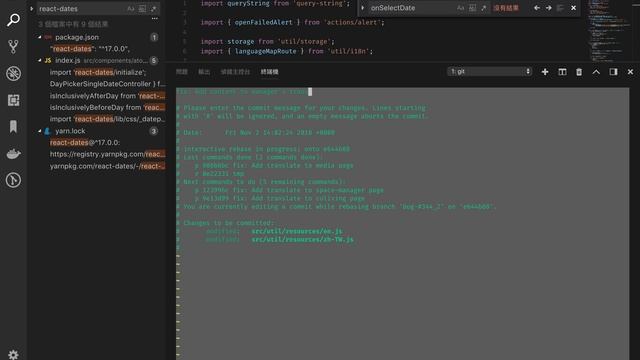This screenshot has height=360, width=640.
Task: Toggle find in selection in the find widget
Action: (x=560, y=8)
